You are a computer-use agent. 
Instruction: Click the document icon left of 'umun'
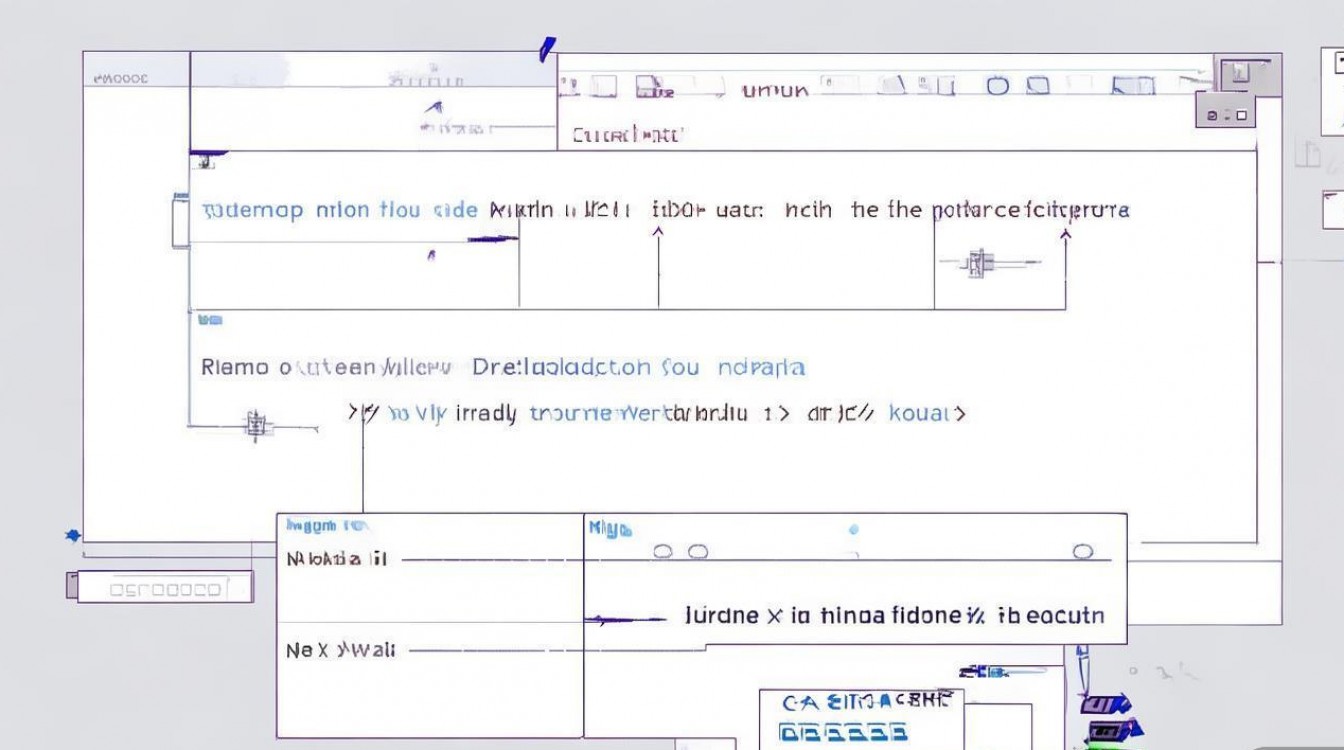653,87
